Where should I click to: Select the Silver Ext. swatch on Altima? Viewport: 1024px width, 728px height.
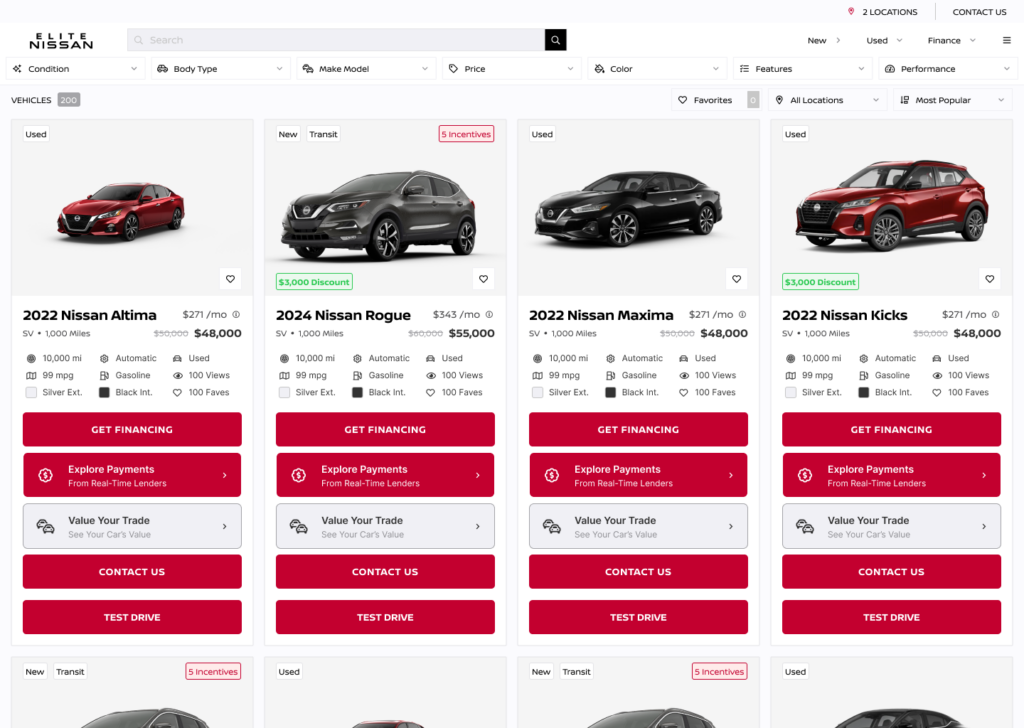click(31, 392)
